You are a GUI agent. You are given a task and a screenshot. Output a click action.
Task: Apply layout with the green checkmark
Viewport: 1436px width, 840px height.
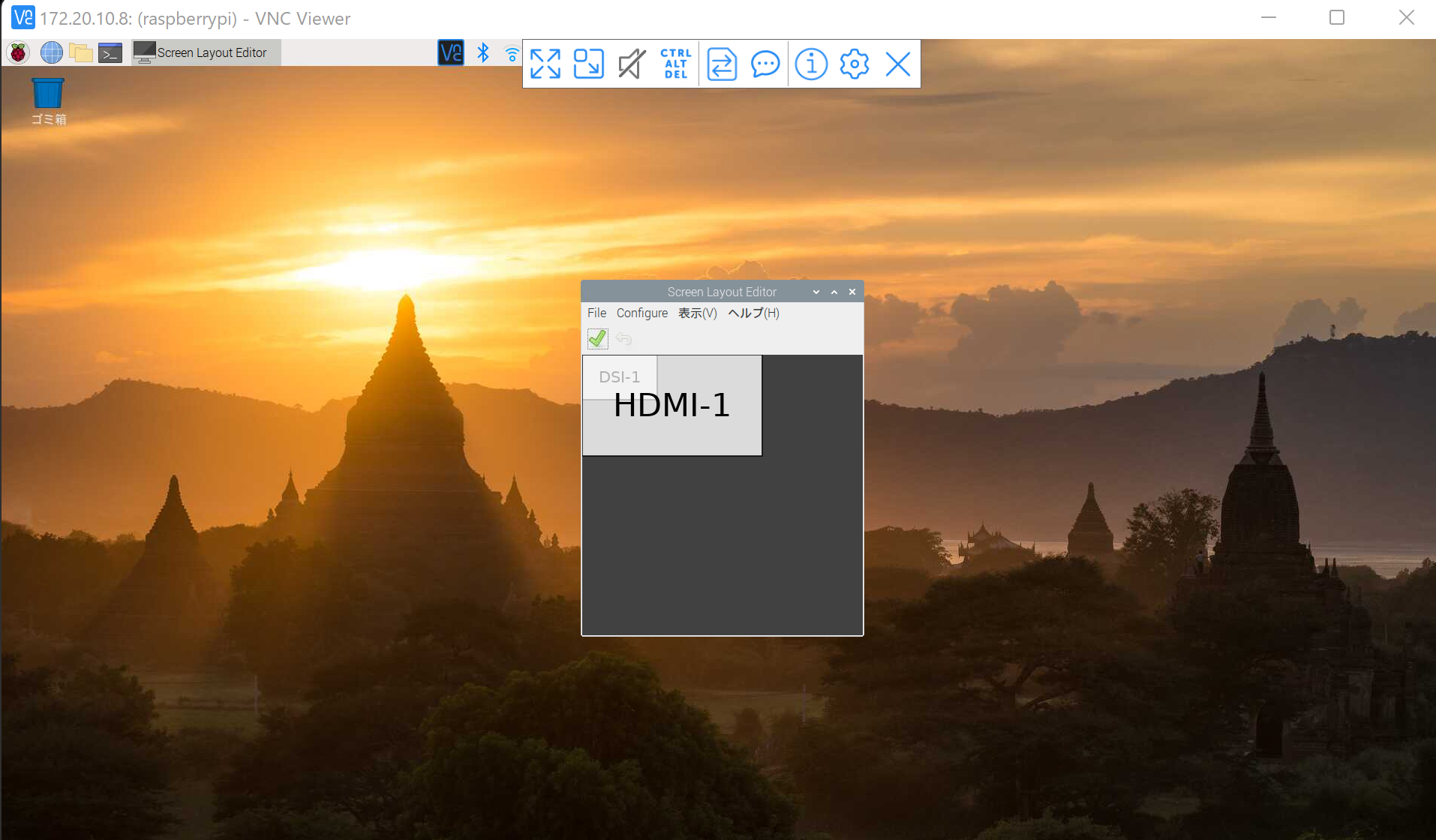coord(596,338)
